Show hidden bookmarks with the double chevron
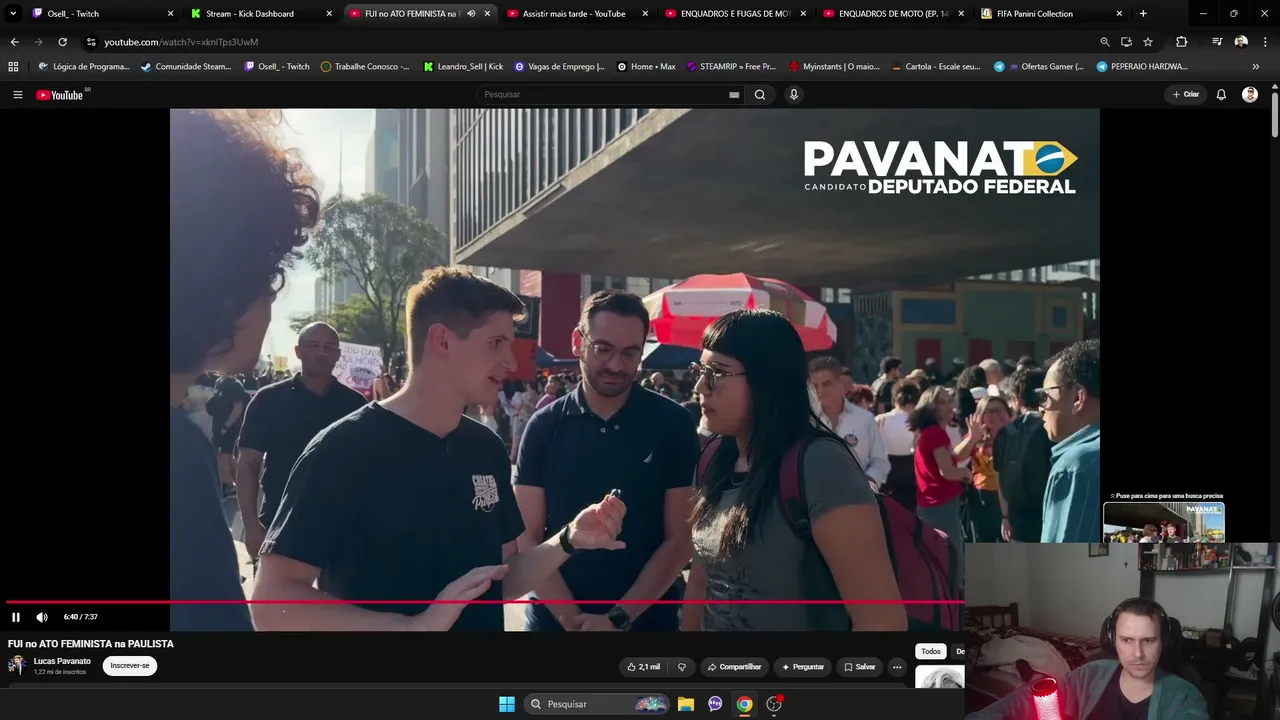 pyautogui.click(x=1256, y=67)
